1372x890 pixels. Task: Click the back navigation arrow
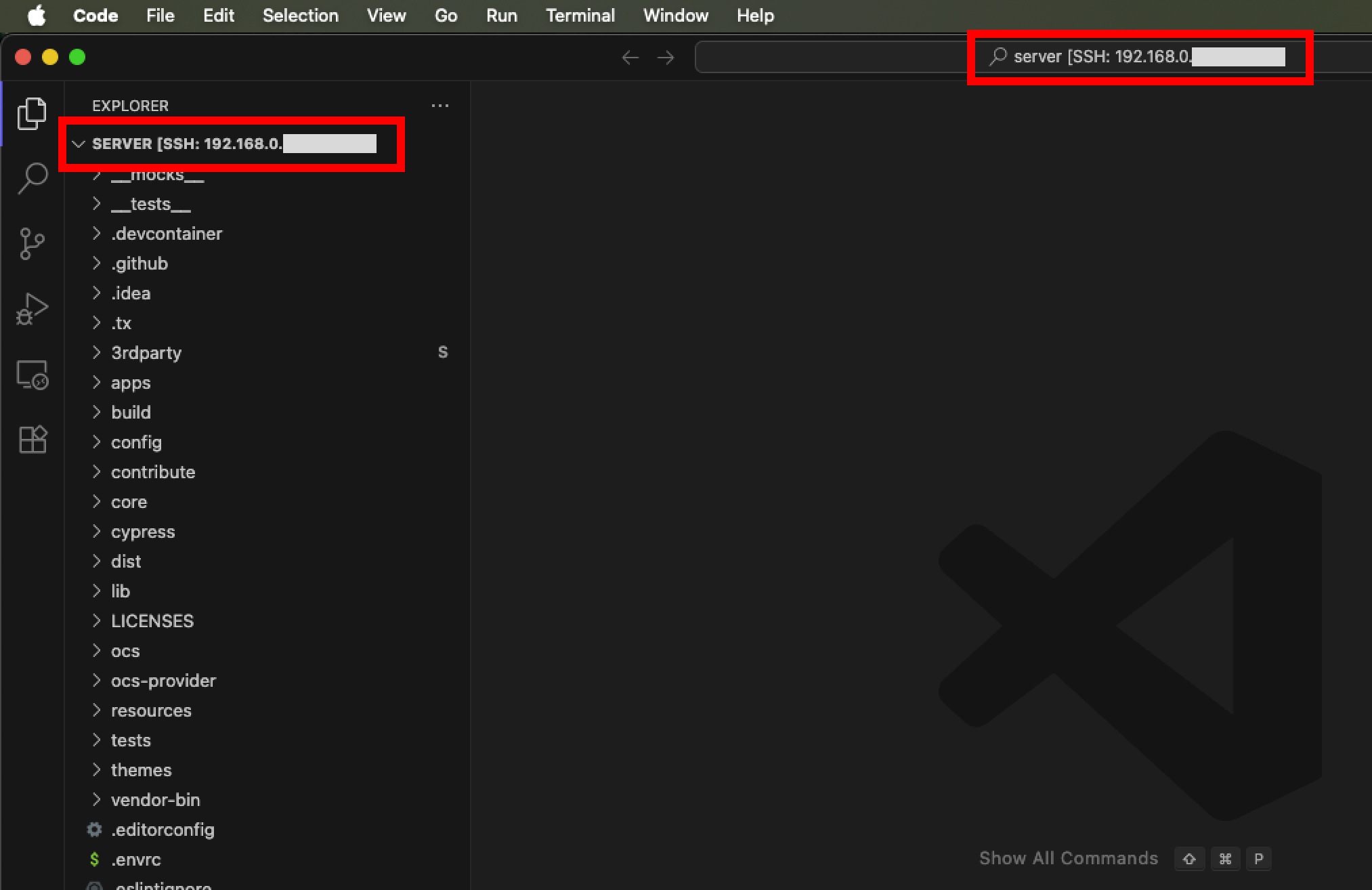click(x=630, y=58)
